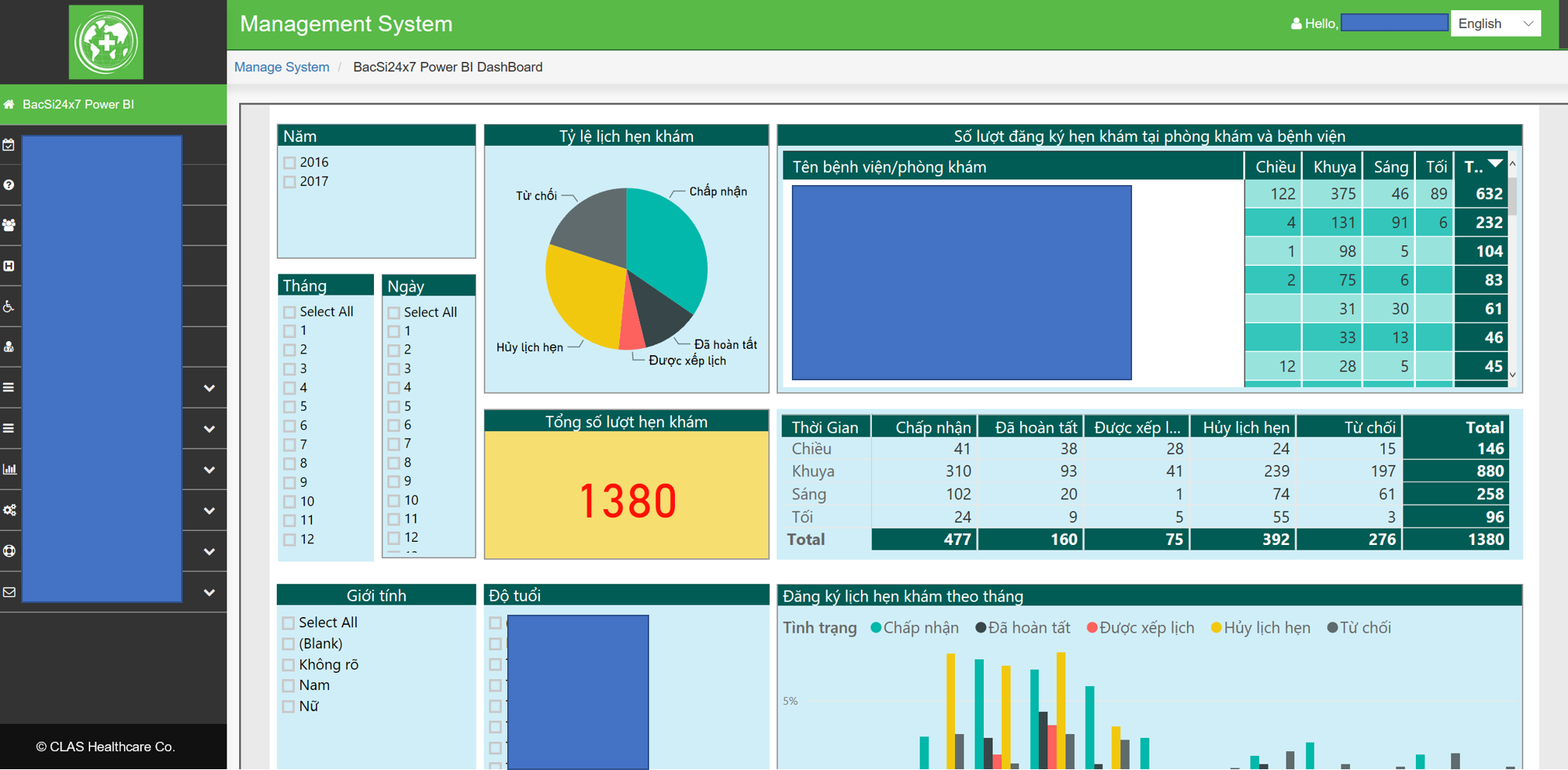Select BacSi24x7 Power BI sidebar menu item

(x=114, y=104)
